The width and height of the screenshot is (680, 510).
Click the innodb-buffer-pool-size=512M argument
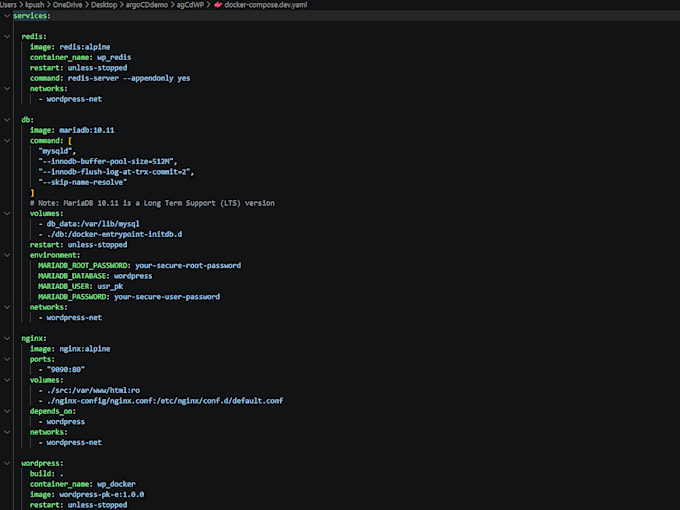click(x=108, y=161)
